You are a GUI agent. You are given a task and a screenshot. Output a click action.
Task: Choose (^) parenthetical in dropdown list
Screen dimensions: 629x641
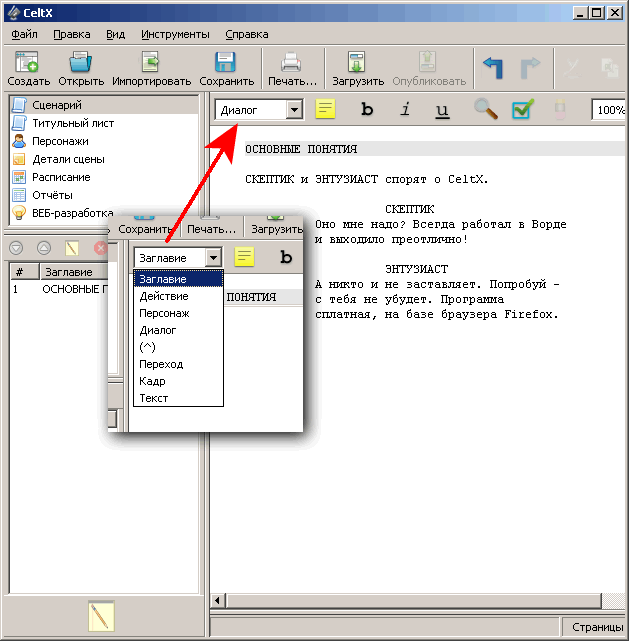click(178, 347)
